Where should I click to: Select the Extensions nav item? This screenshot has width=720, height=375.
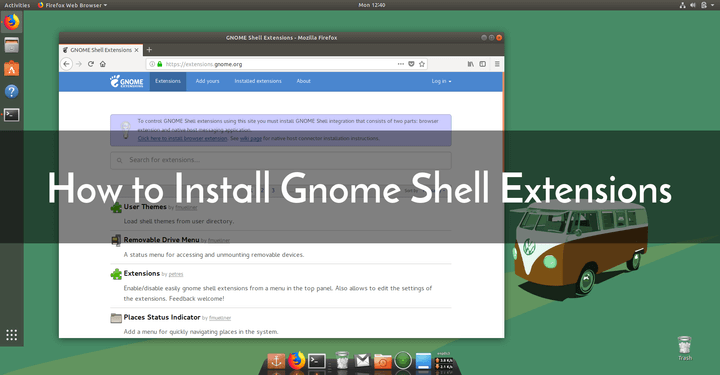pyautogui.click(x=168, y=81)
